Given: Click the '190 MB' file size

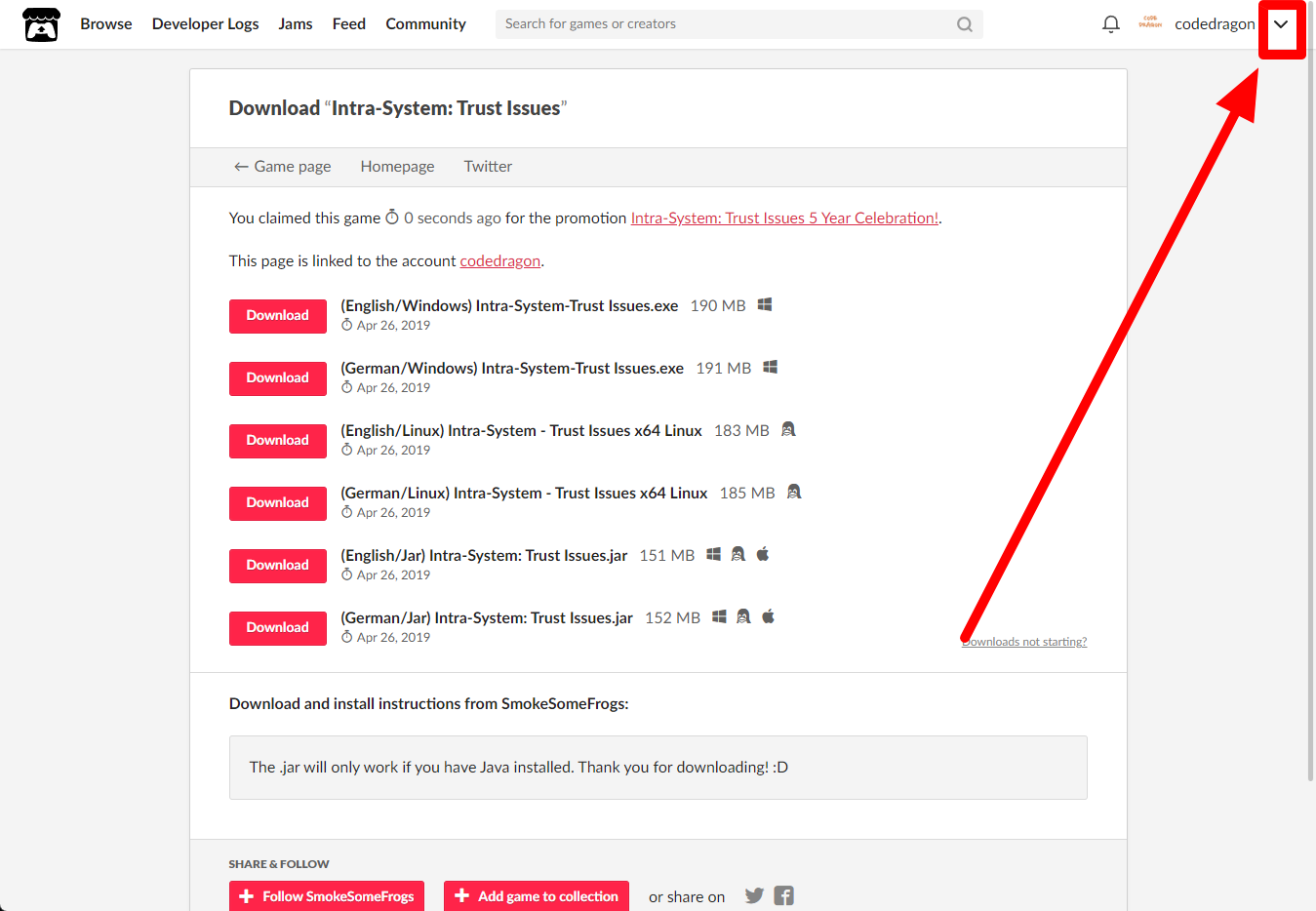Looking at the screenshot, I should click(718, 306).
